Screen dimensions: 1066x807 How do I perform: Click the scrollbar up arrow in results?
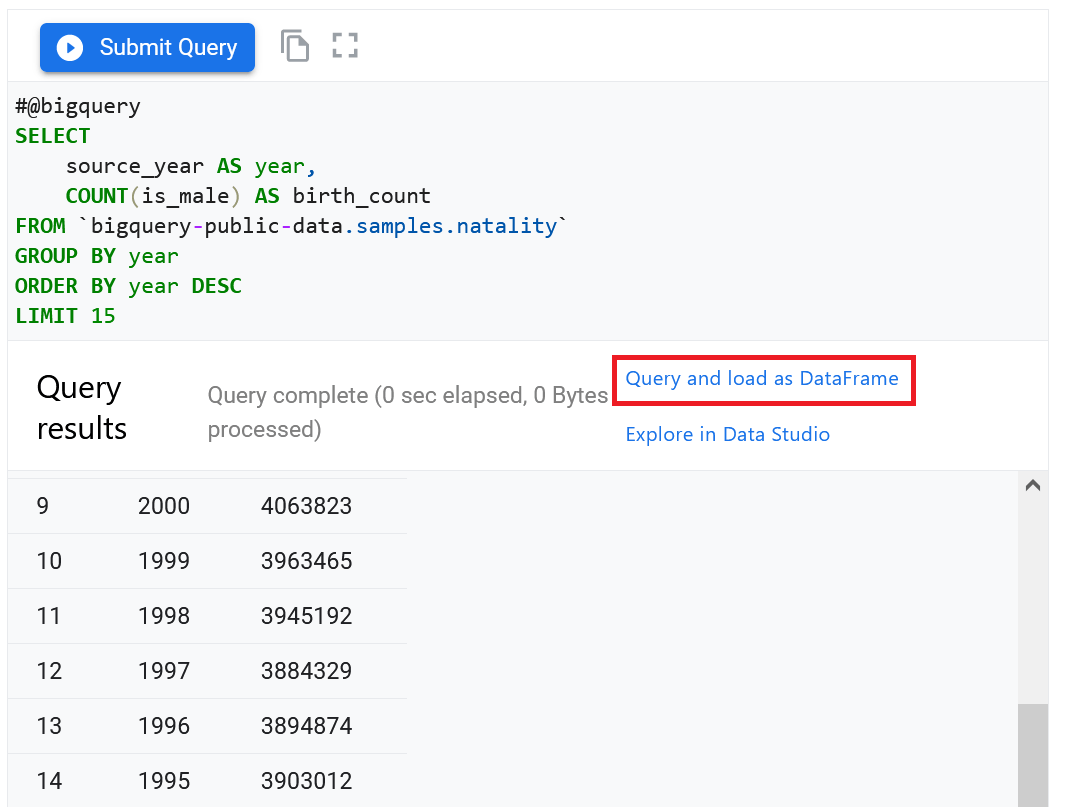coord(1033,485)
